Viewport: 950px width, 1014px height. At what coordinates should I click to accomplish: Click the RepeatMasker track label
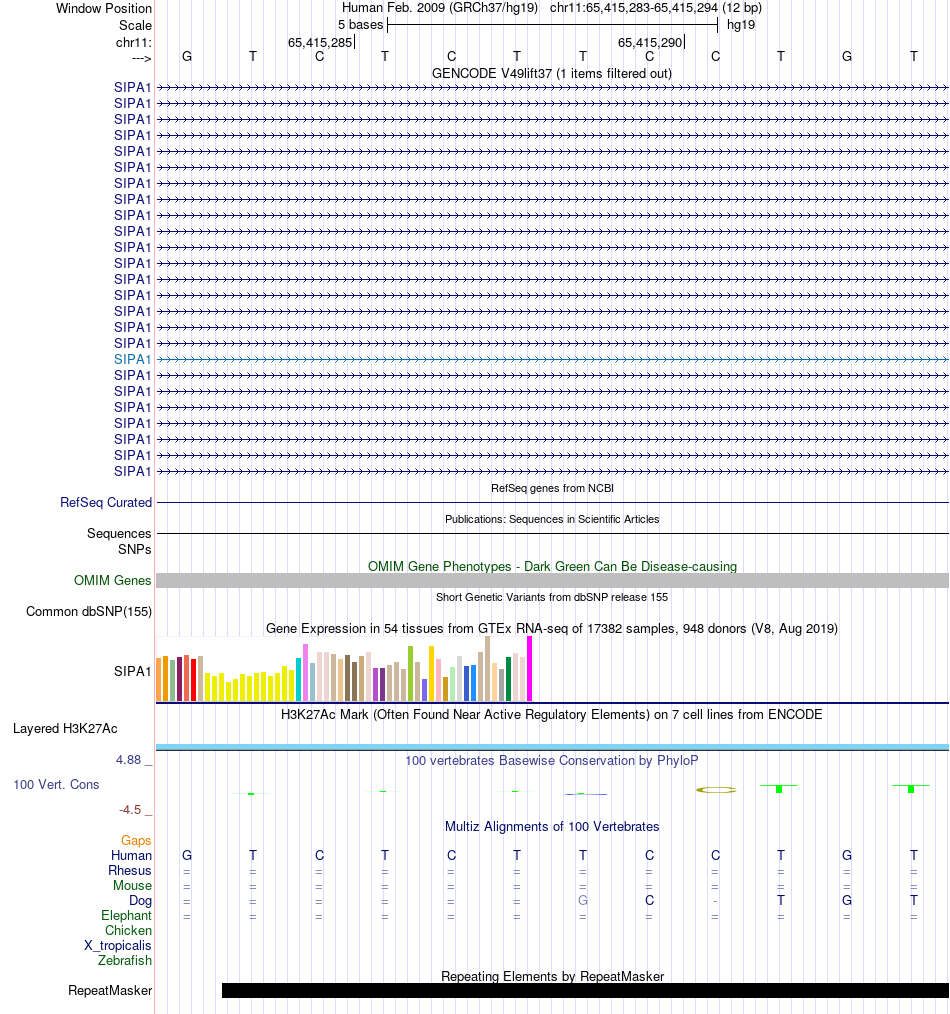[110, 991]
